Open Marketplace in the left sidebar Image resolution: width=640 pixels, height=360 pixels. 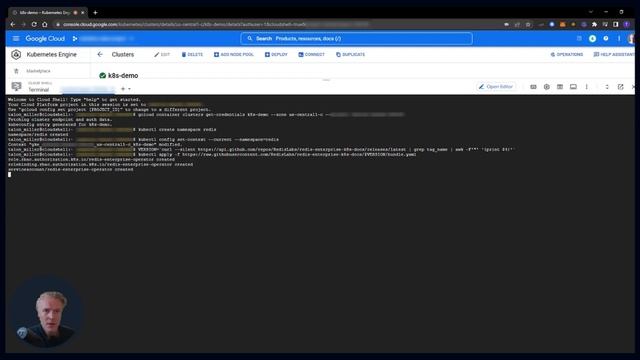pyautogui.click(x=38, y=71)
